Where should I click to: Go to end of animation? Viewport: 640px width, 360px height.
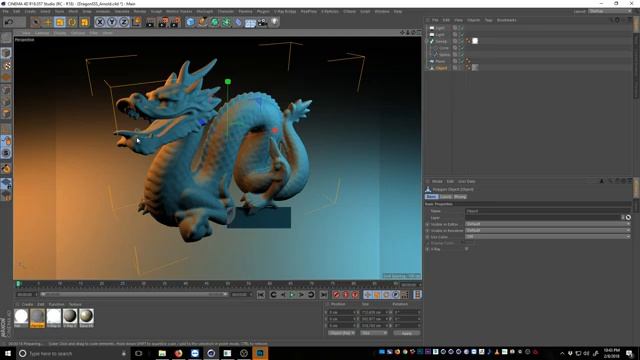click(324, 295)
